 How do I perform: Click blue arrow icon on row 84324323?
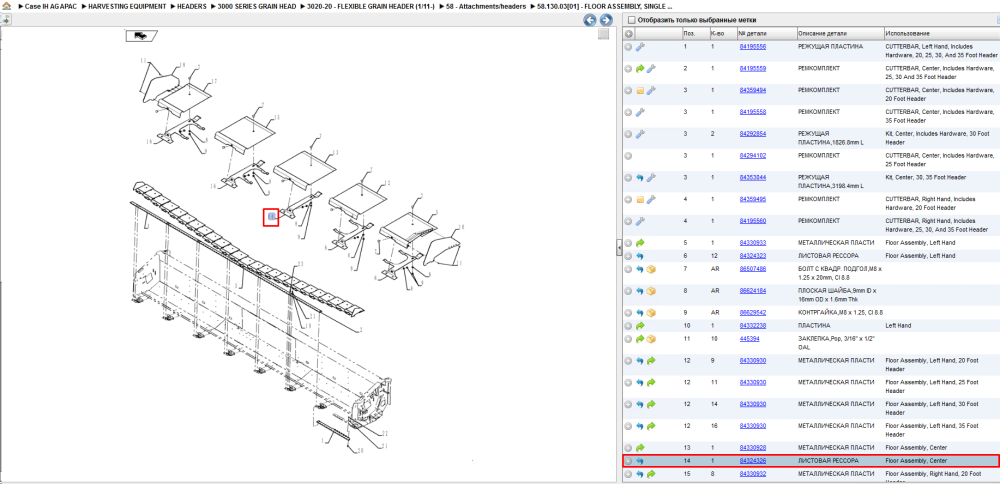coord(640,256)
